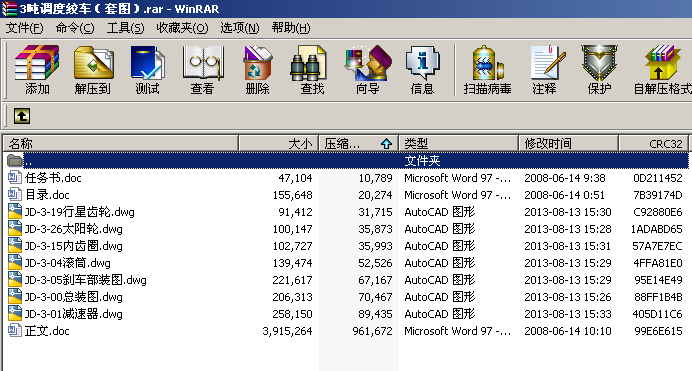Click the icon of 任务书.doc
The height and width of the screenshot is (371, 692).
tap(15, 178)
